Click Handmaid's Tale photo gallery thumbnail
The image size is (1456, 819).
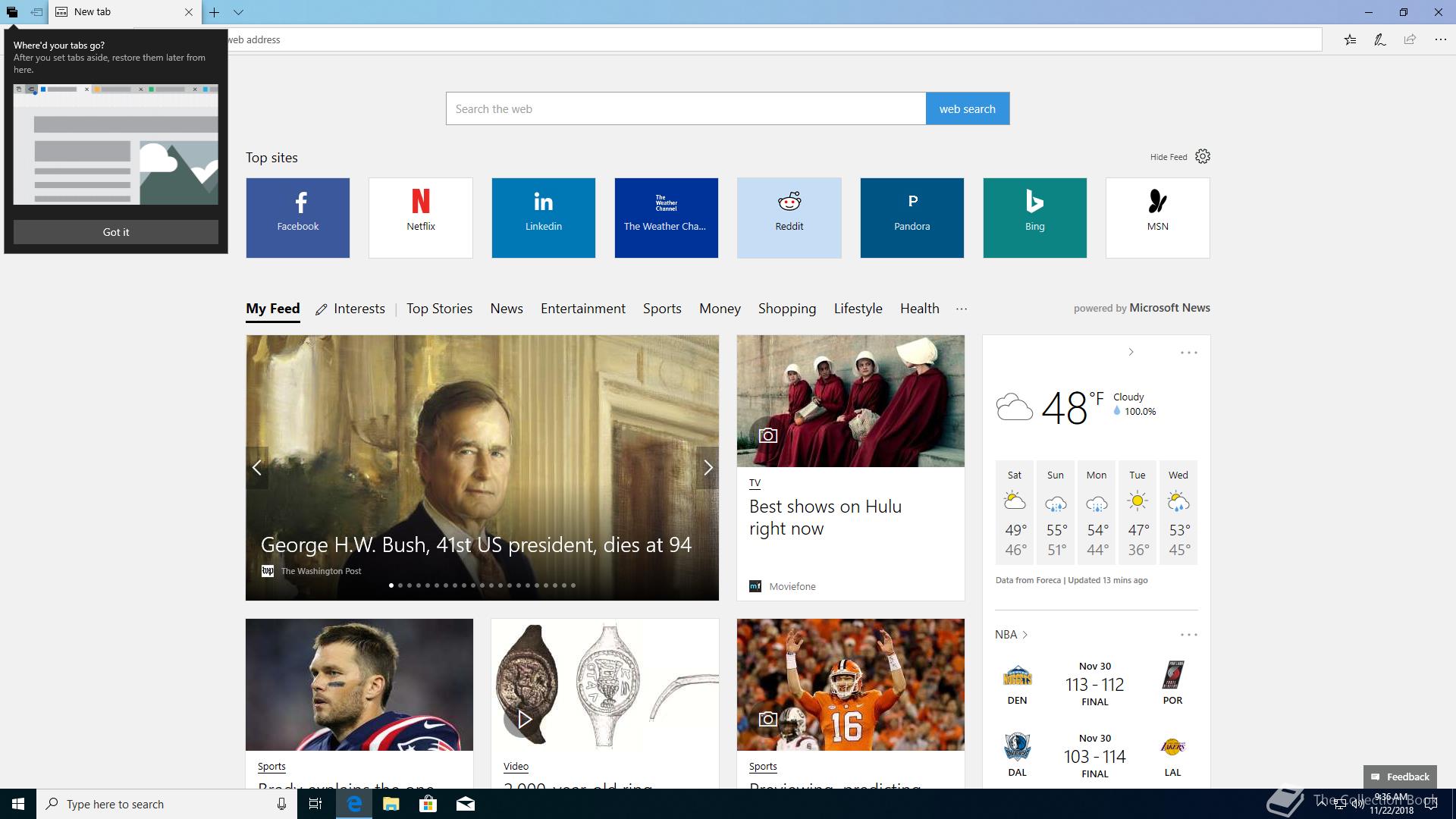tap(851, 401)
